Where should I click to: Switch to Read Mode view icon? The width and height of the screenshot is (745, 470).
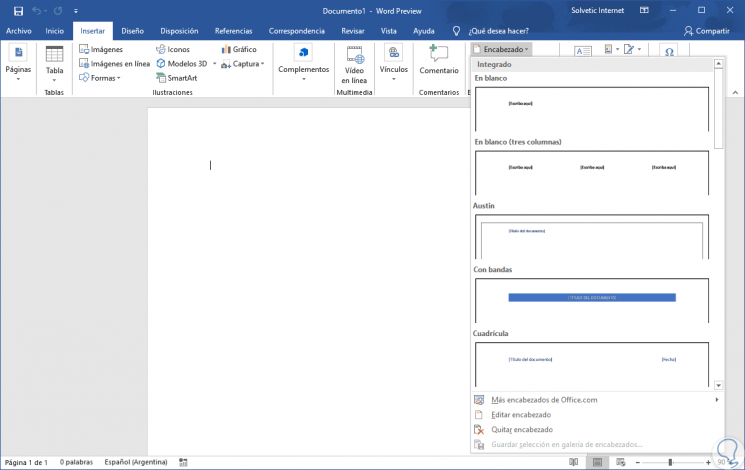point(573,462)
